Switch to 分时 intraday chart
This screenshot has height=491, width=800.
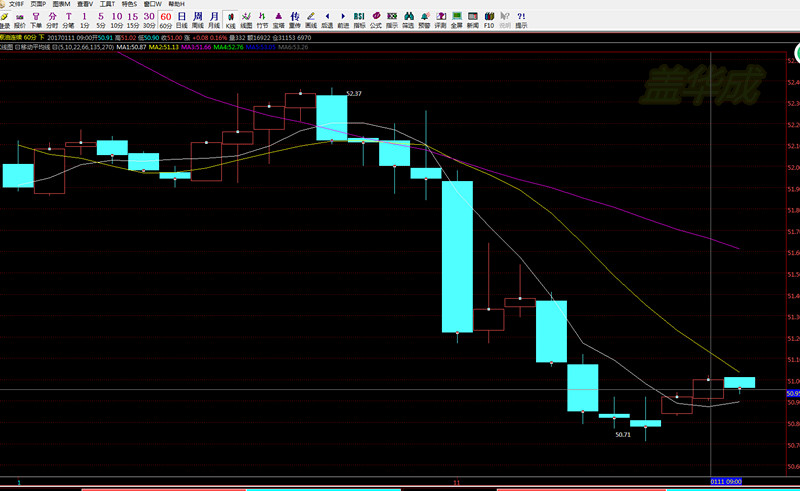tap(52, 20)
